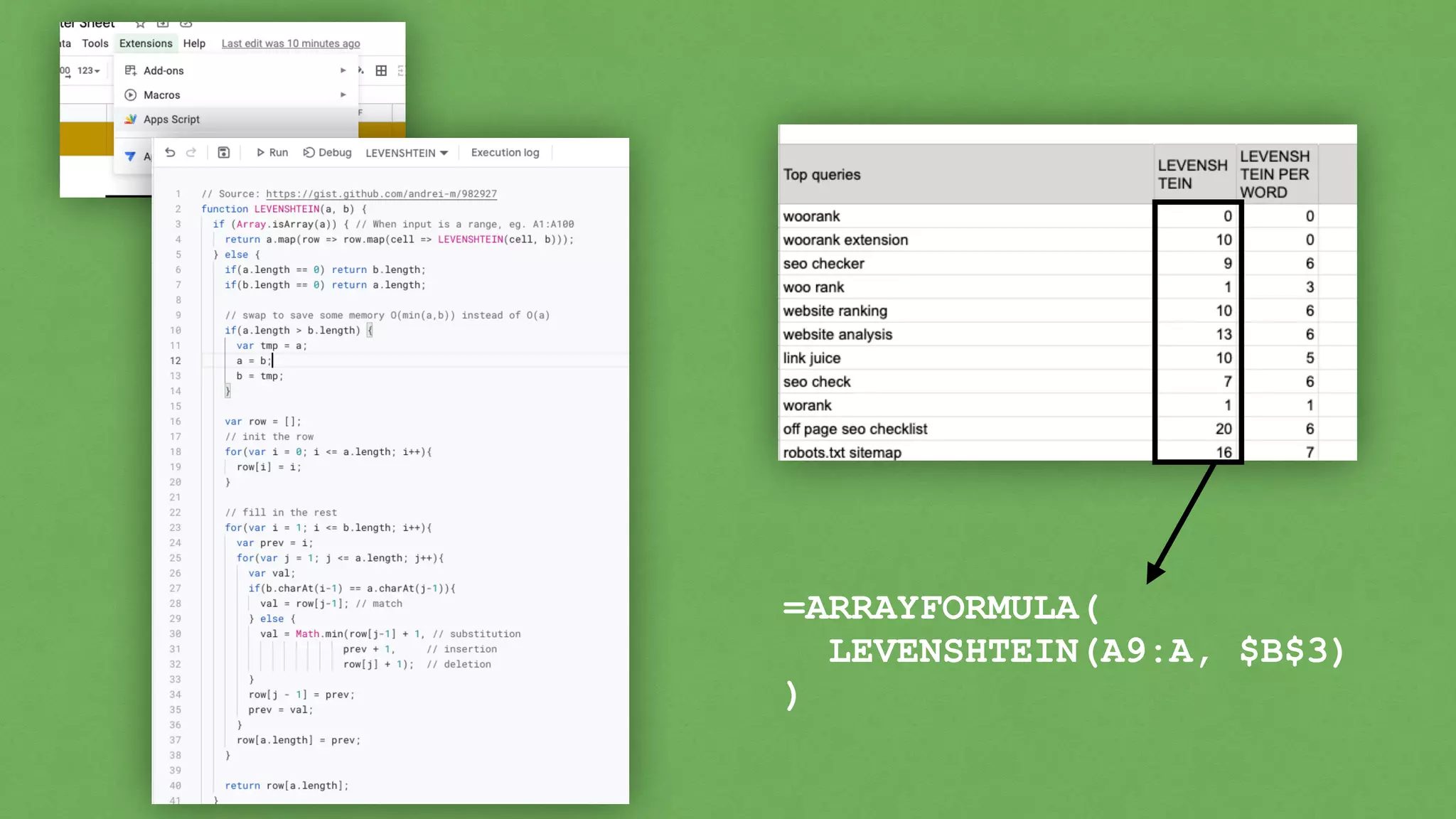Click the 'return row[a.length];' line
This screenshot has height=819, width=1456.
tap(287, 786)
